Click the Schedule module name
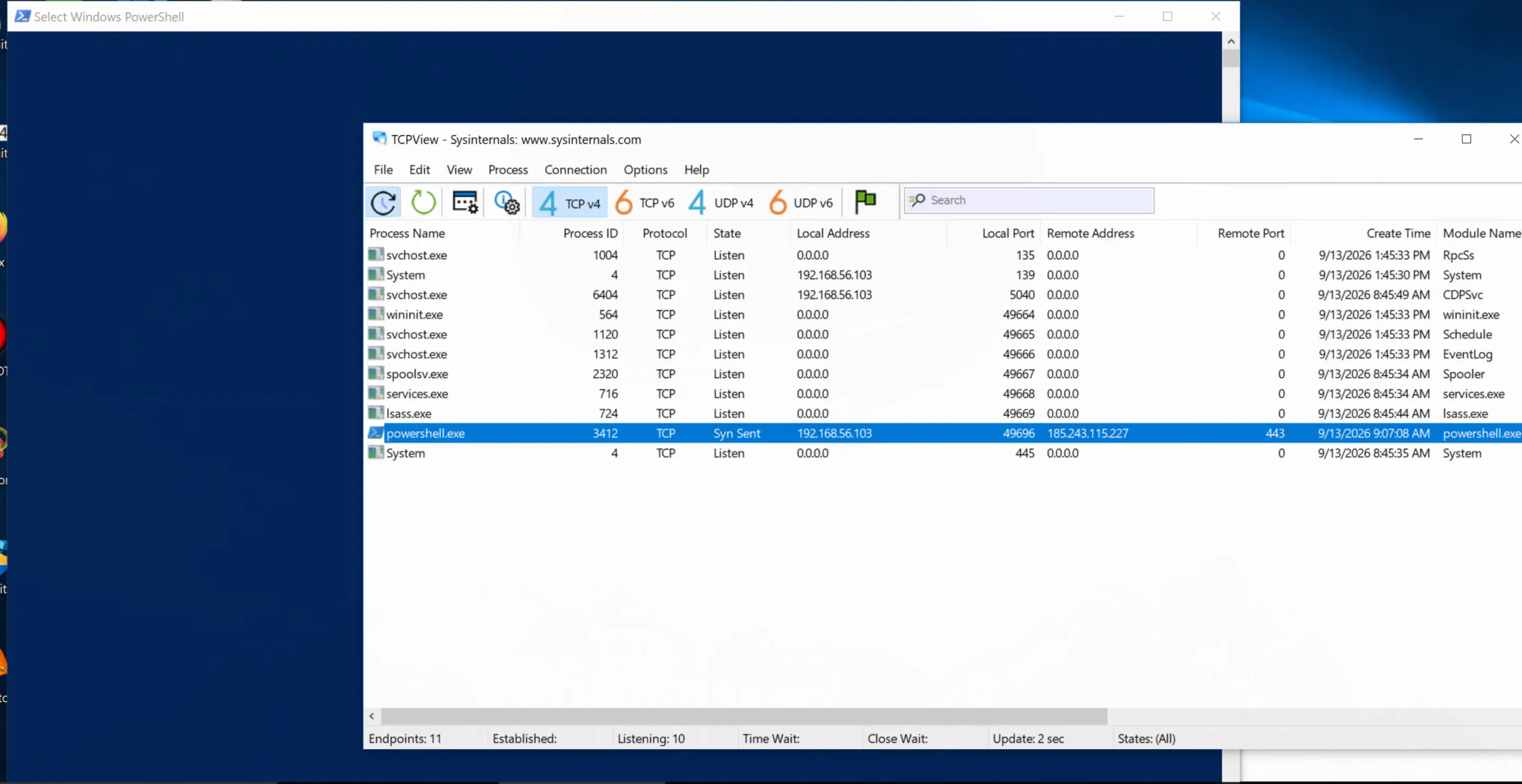1522x784 pixels. click(x=1467, y=334)
